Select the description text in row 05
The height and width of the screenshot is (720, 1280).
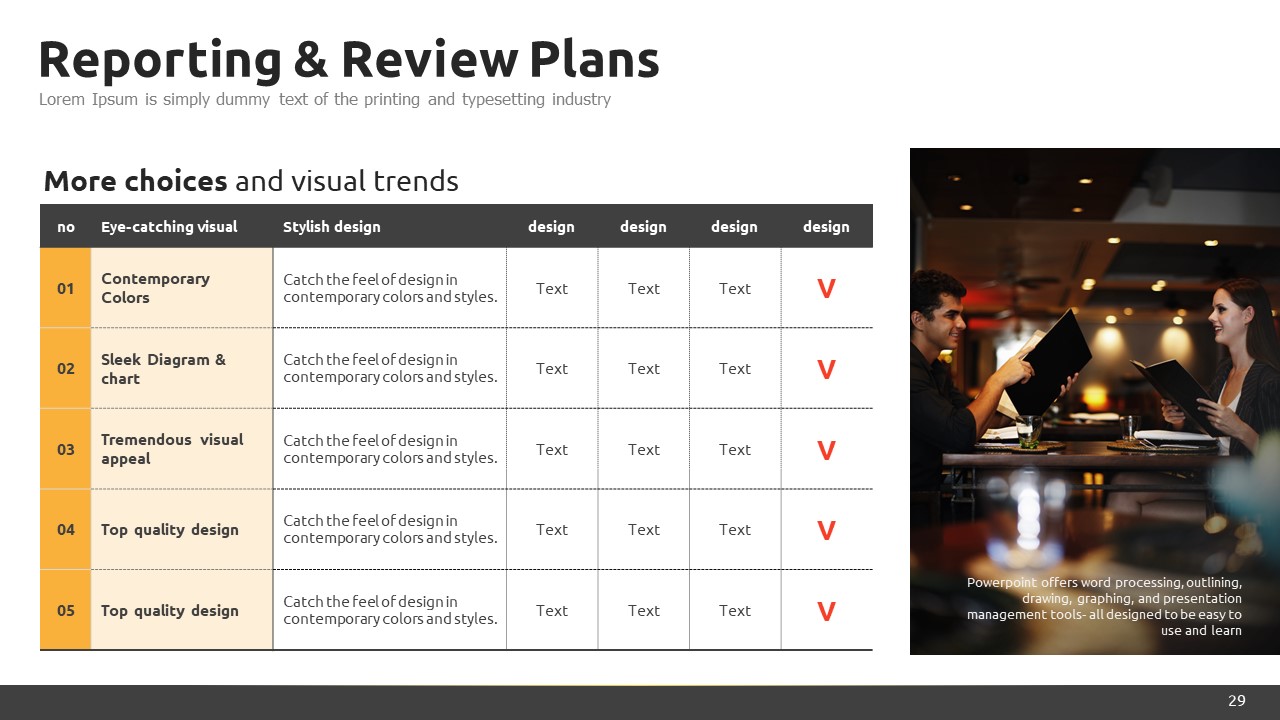coord(390,610)
